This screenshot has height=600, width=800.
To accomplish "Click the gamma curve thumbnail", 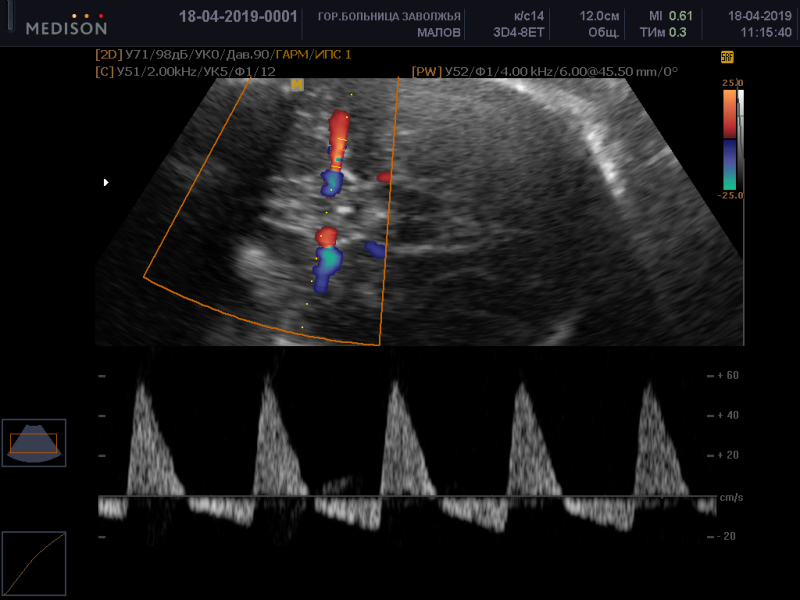I will coord(34,563).
